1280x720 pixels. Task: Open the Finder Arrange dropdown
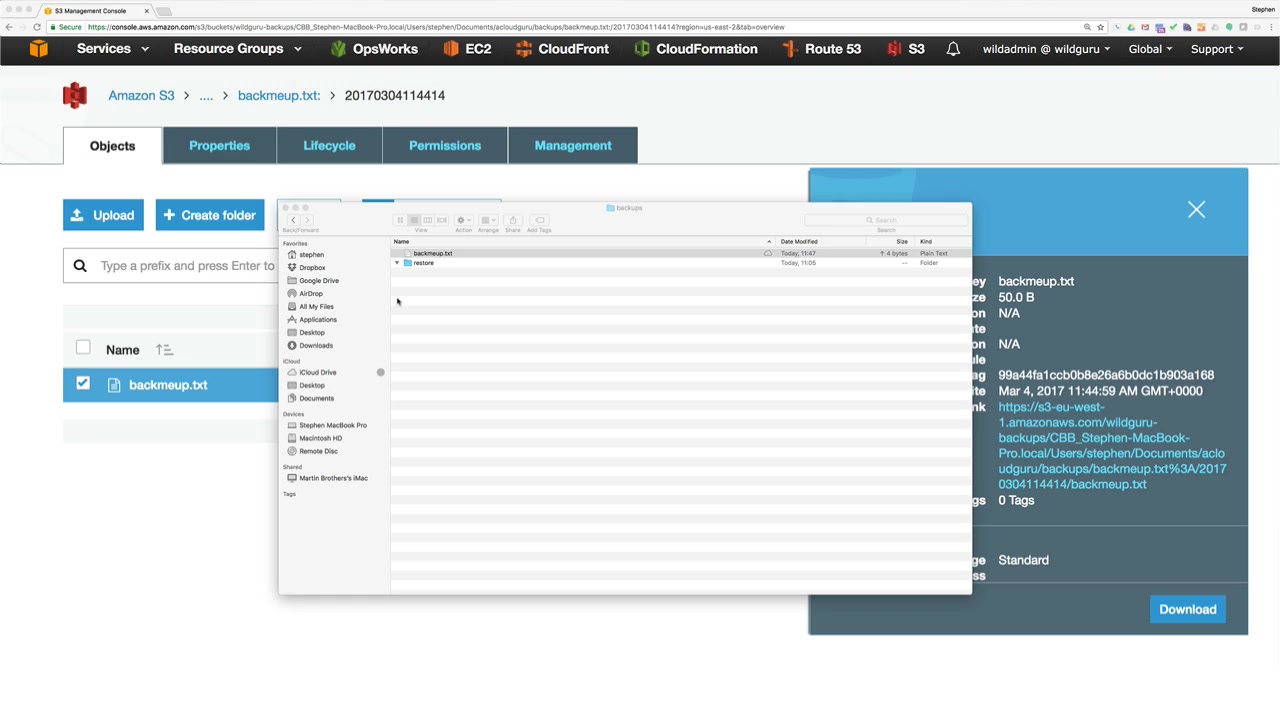click(488, 220)
